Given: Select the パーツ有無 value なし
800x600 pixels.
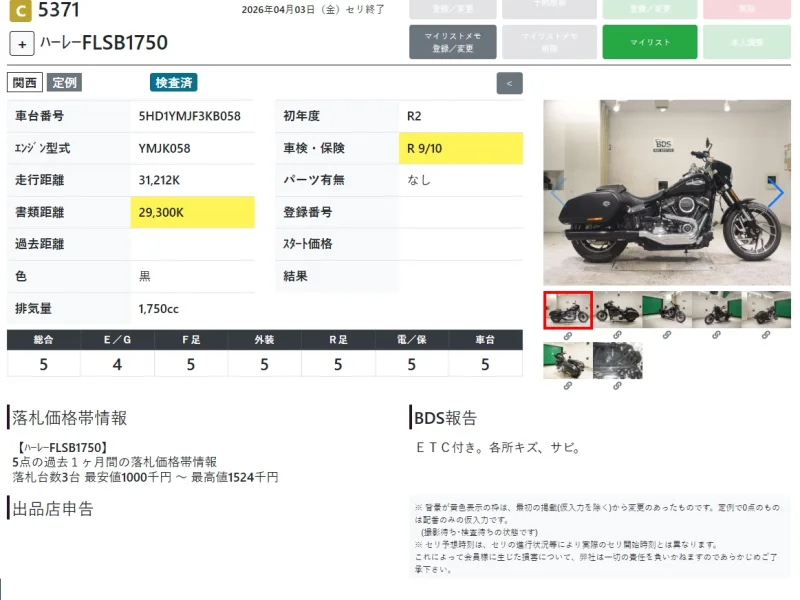Looking at the screenshot, I should tap(418, 180).
